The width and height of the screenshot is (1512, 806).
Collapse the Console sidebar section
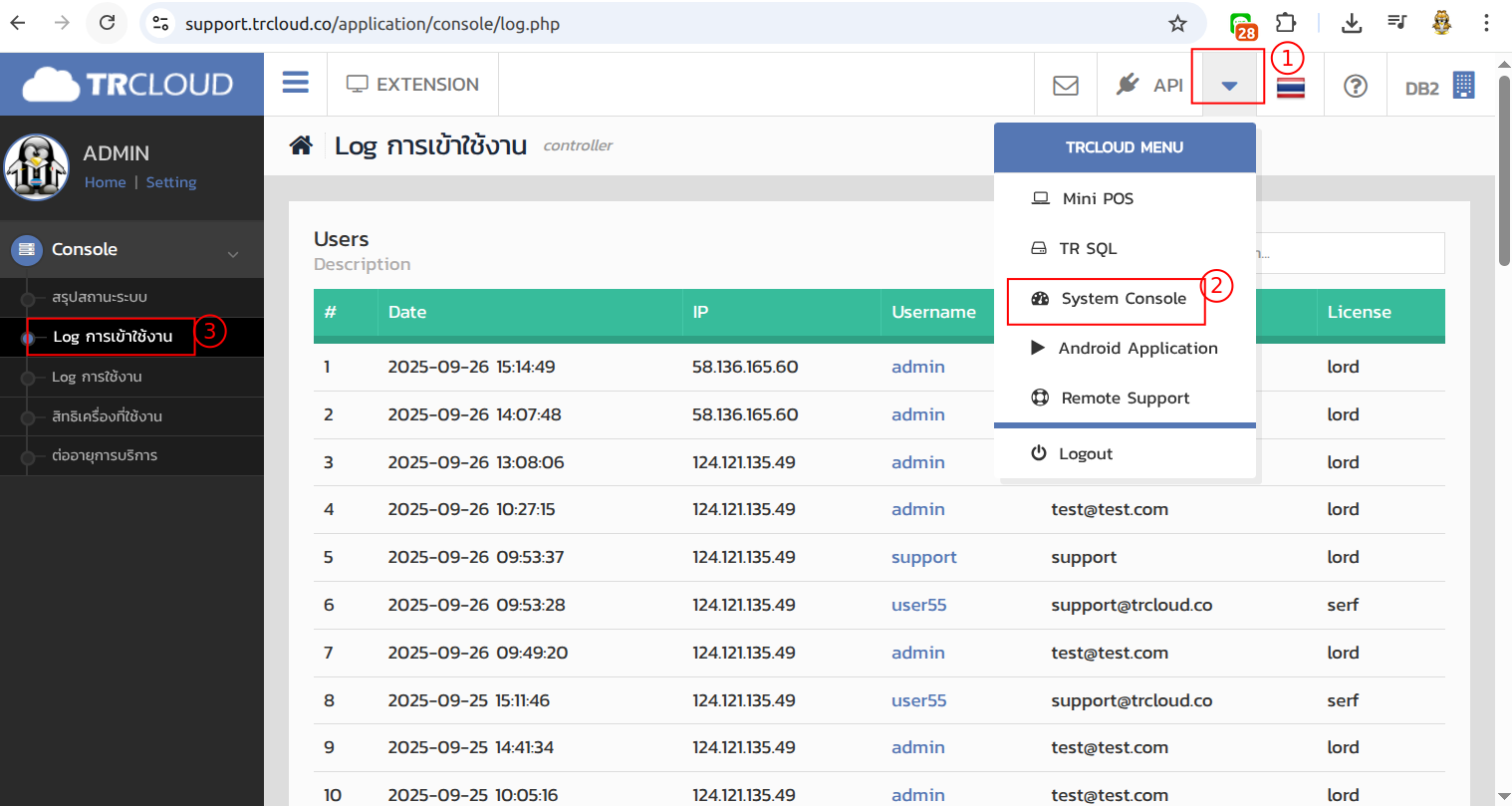pos(232,253)
